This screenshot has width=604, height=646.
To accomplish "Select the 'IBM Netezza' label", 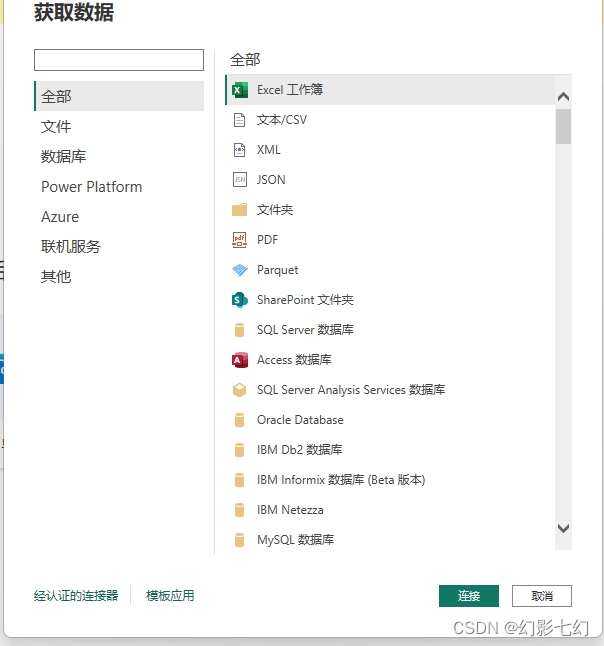I will [x=290, y=510].
